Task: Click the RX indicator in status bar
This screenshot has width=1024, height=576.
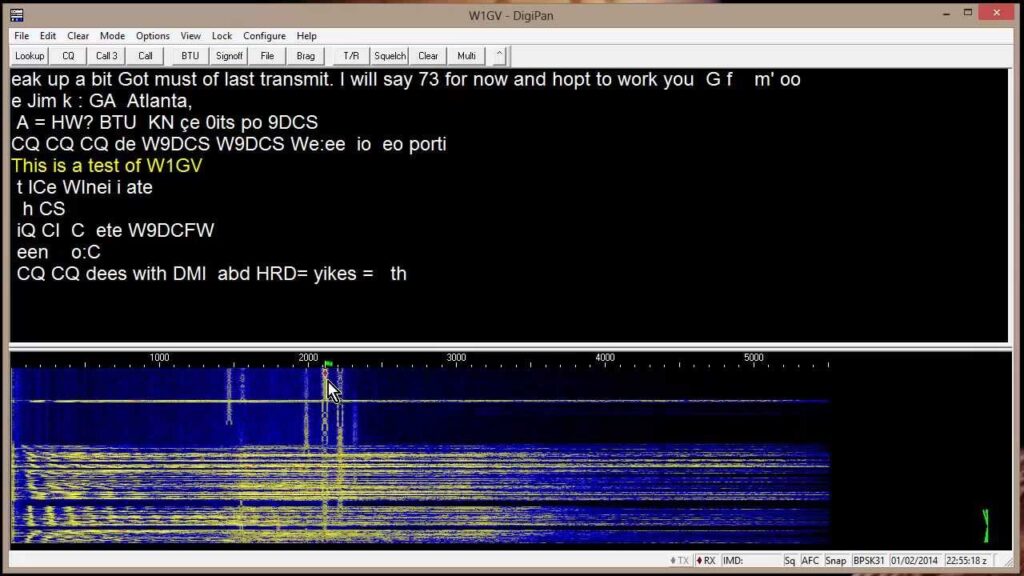Action: click(x=706, y=560)
